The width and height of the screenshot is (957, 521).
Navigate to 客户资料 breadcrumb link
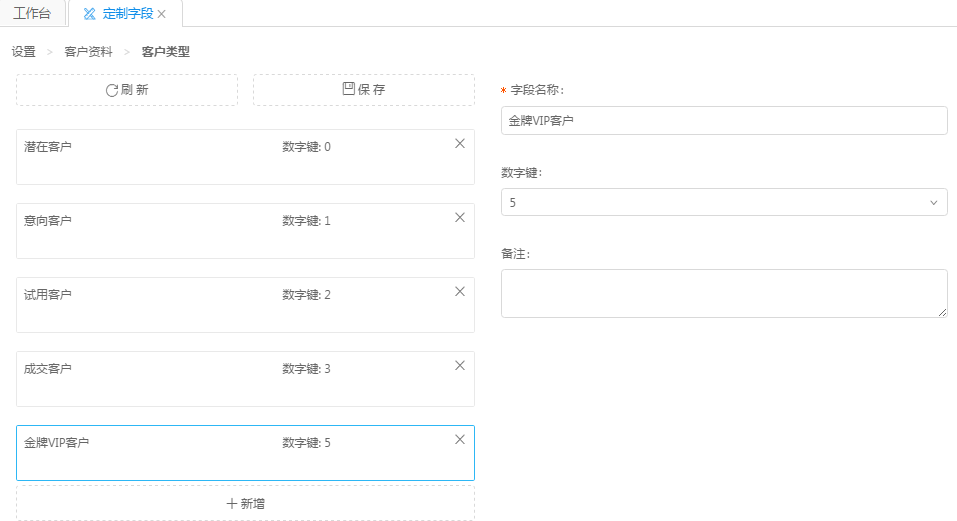point(88,52)
